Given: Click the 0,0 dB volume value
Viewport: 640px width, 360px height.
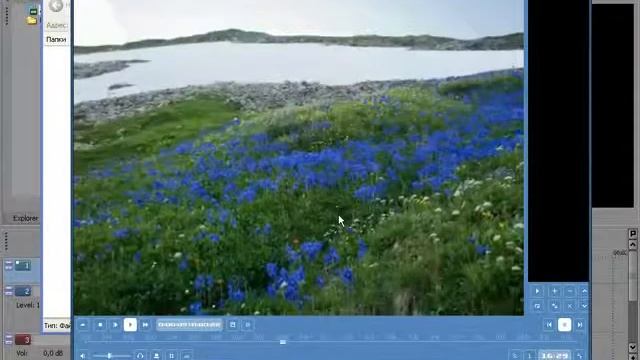Looking at the screenshot, I should pos(53,353).
